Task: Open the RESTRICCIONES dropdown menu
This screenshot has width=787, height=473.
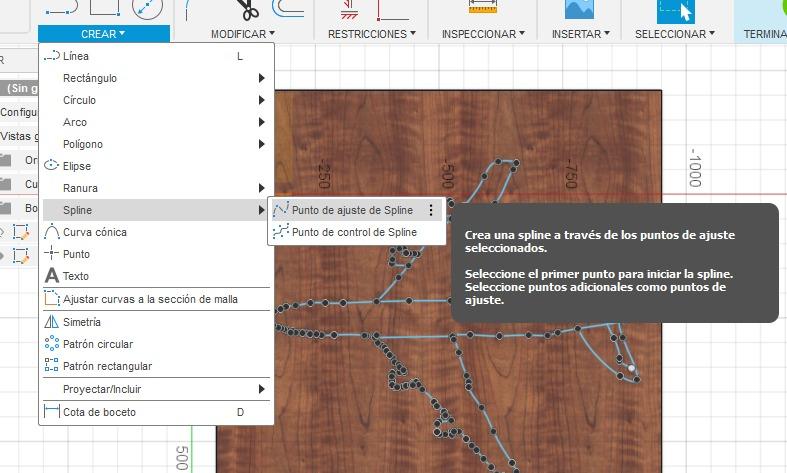Action: 372,34
